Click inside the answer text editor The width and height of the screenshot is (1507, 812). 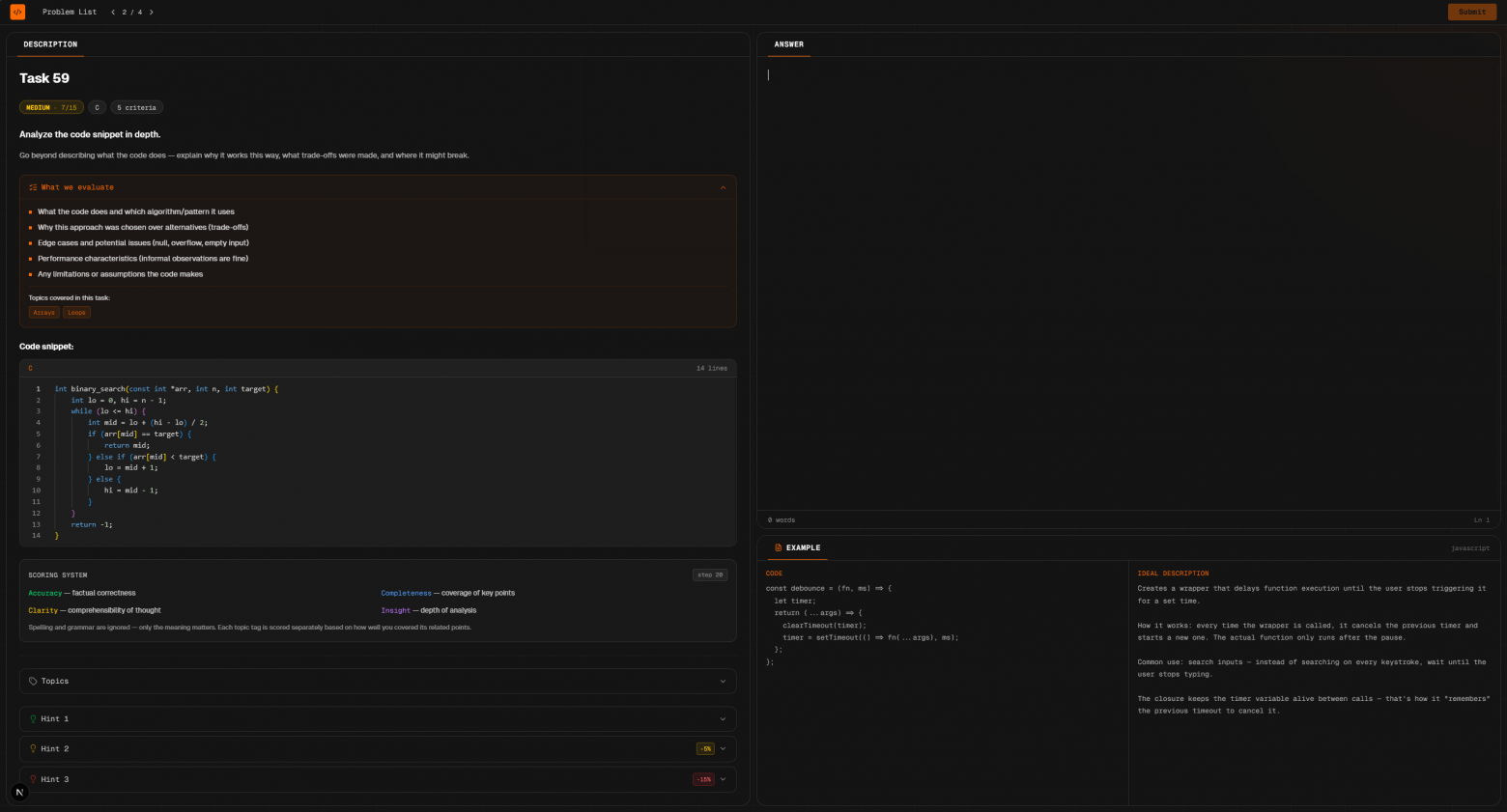point(1127,285)
